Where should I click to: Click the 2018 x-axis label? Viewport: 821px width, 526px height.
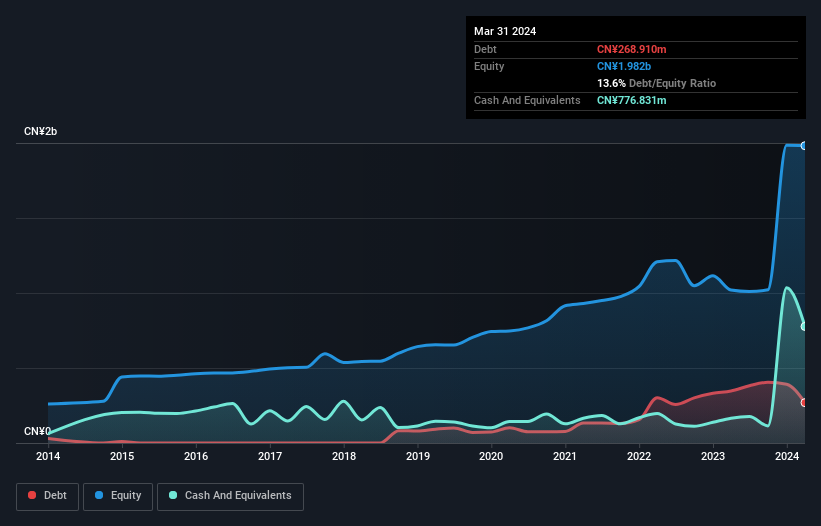[x=344, y=456]
